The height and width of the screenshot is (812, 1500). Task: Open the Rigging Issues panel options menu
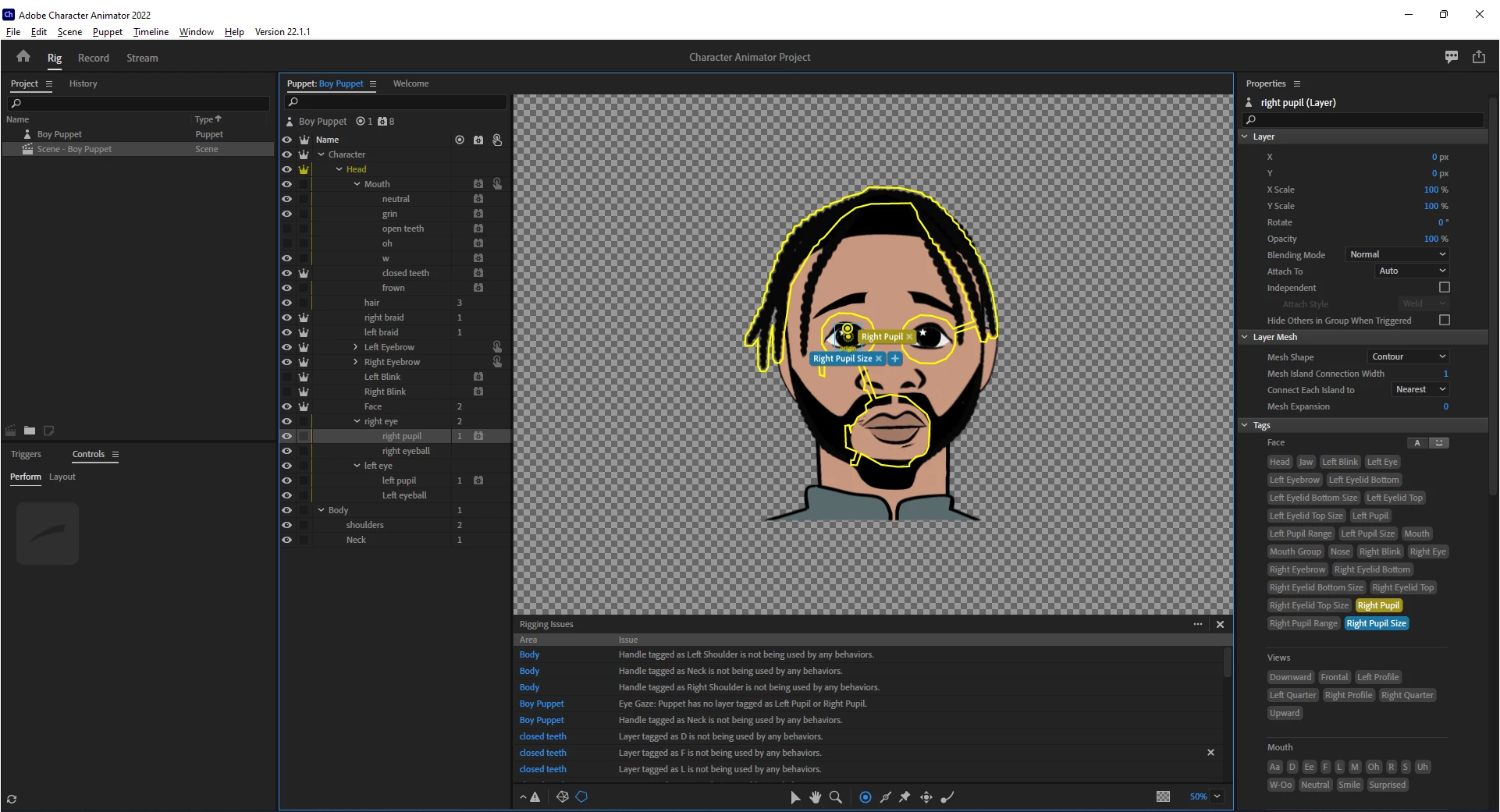[1198, 624]
